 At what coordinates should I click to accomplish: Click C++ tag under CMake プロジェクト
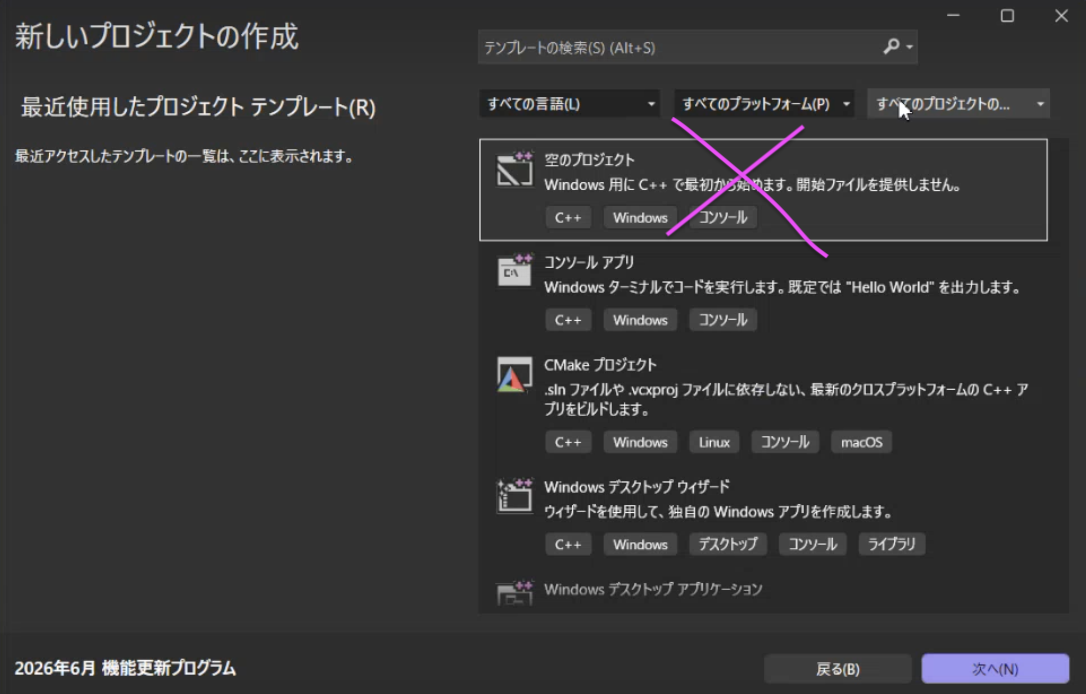[568, 442]
